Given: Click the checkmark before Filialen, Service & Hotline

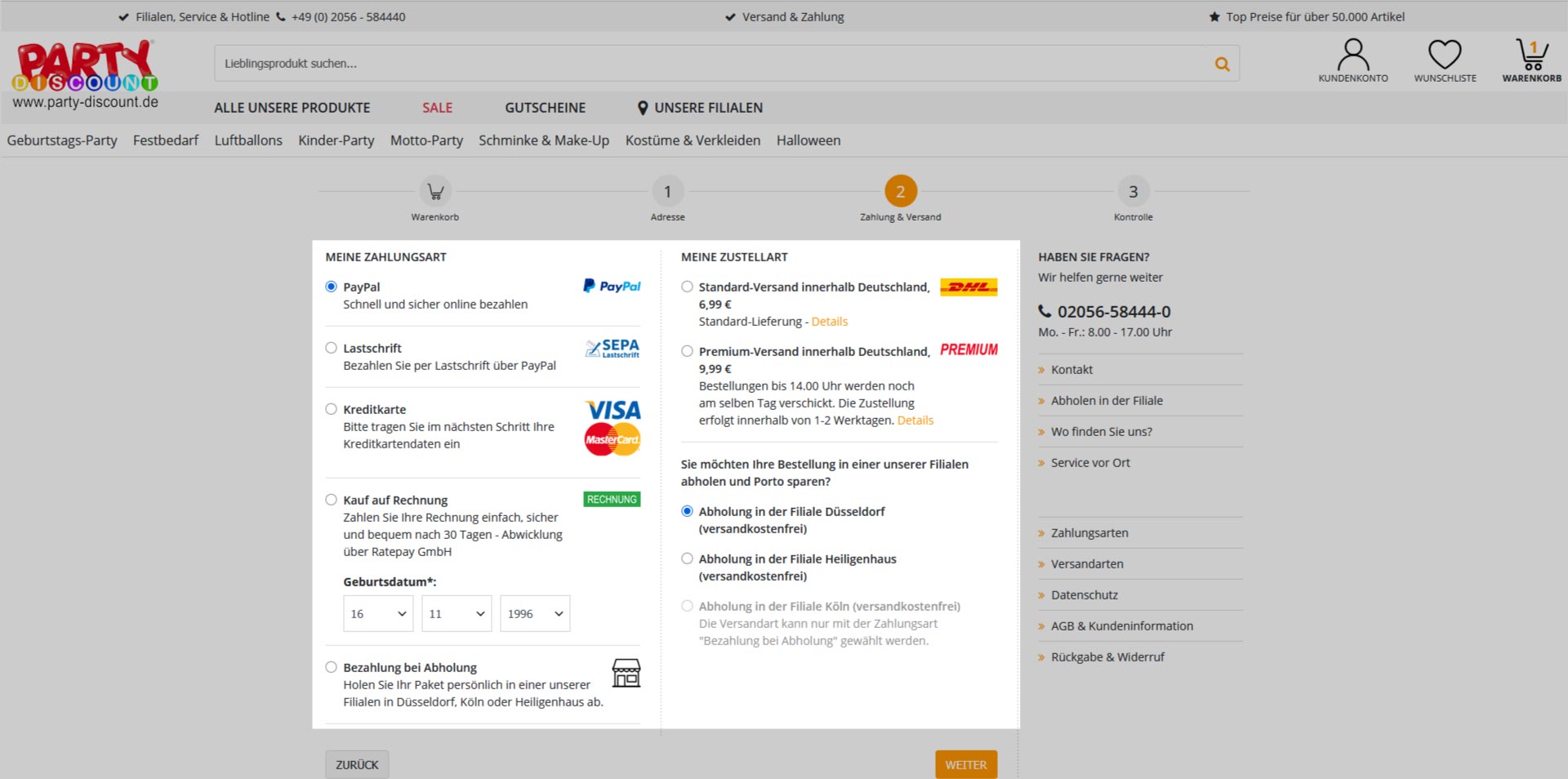Looking at the screenshot, I should (123, 17).
